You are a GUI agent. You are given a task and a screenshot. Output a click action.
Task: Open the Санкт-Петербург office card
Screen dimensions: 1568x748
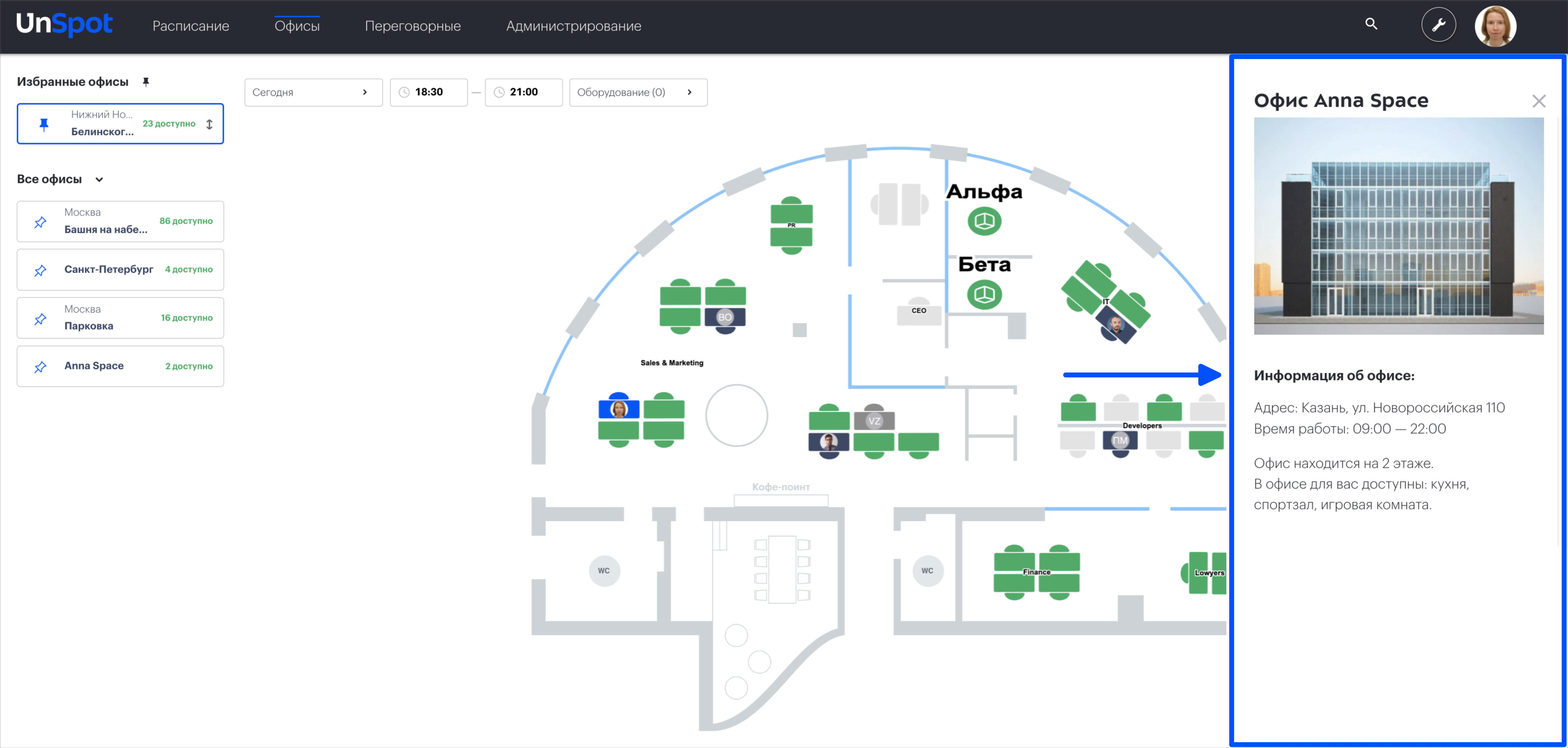click(120, 269)
